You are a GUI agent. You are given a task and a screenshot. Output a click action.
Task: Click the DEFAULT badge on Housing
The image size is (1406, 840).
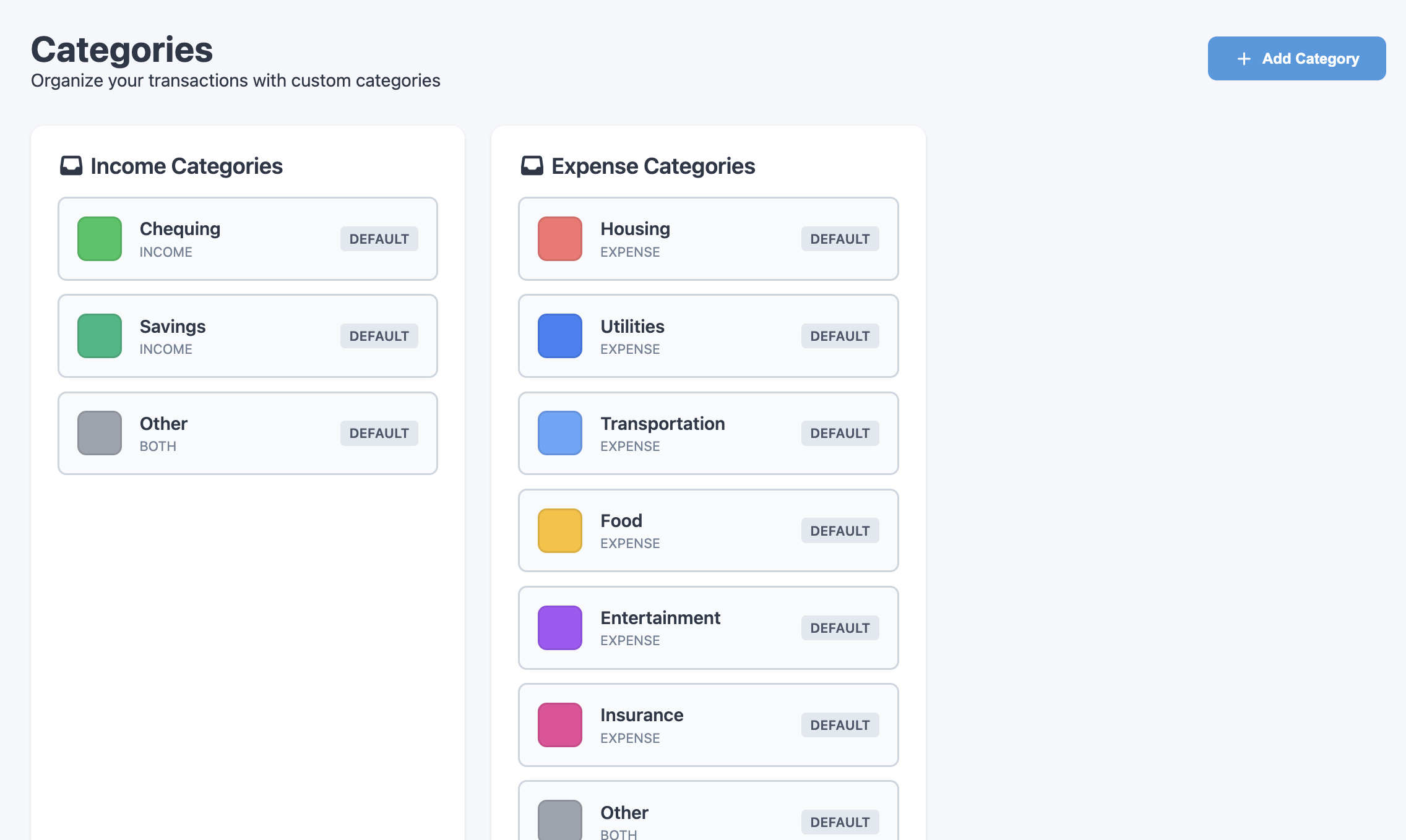point(840,239)
